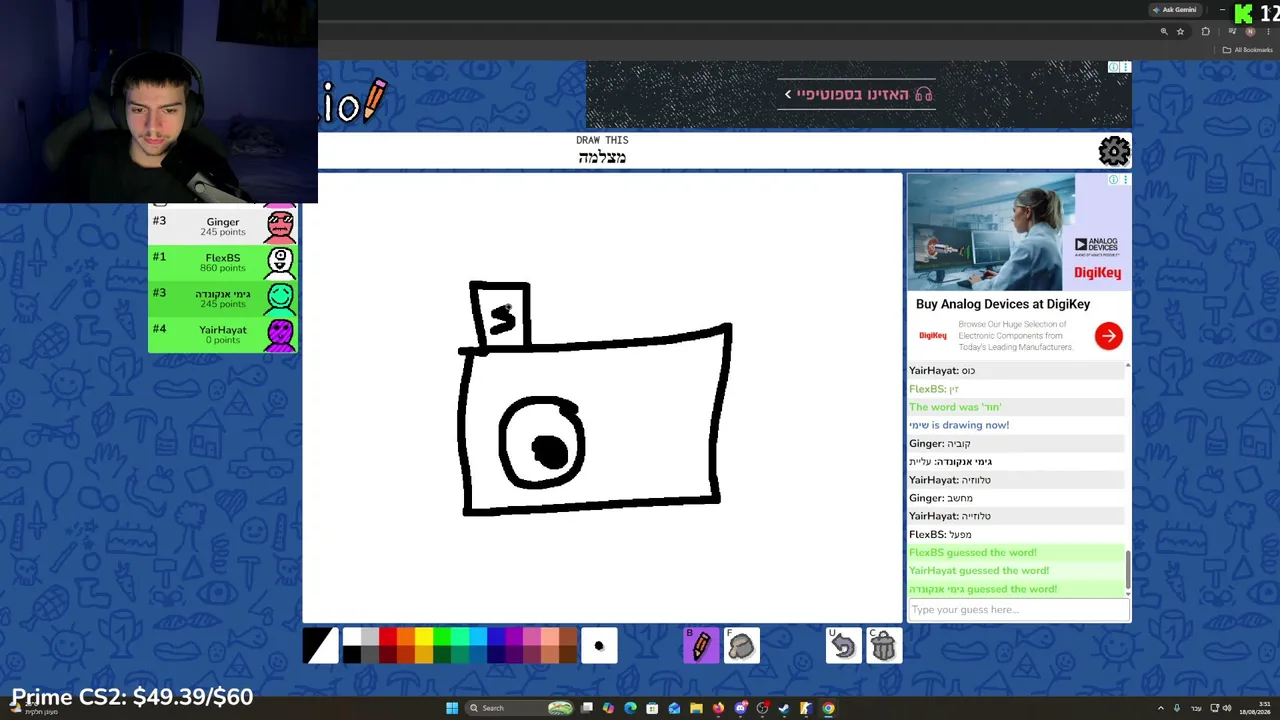Bookmark this page with the star icon
1280x720 pixels.
[x=1180, y=32]
